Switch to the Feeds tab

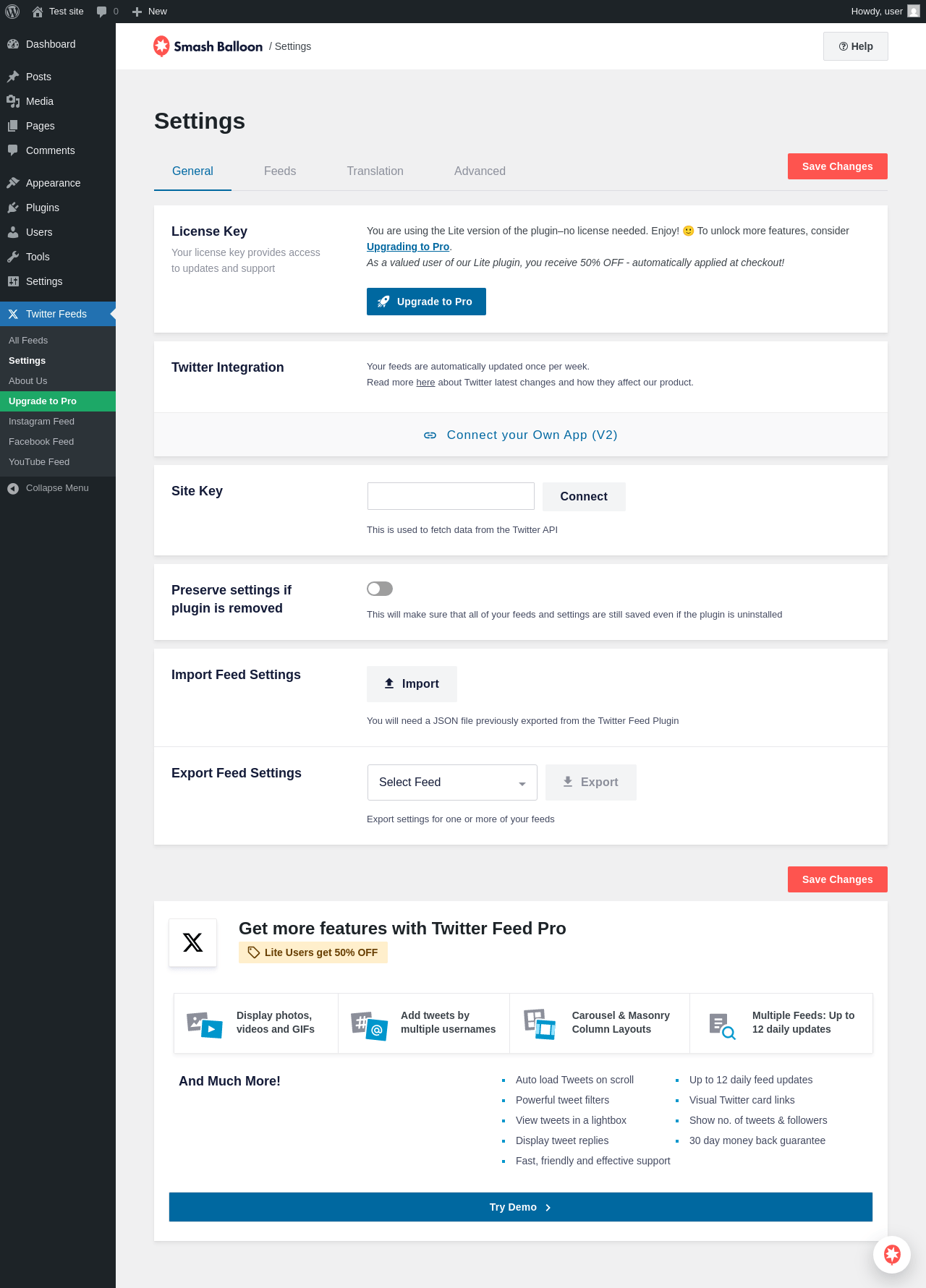point(280,171)
